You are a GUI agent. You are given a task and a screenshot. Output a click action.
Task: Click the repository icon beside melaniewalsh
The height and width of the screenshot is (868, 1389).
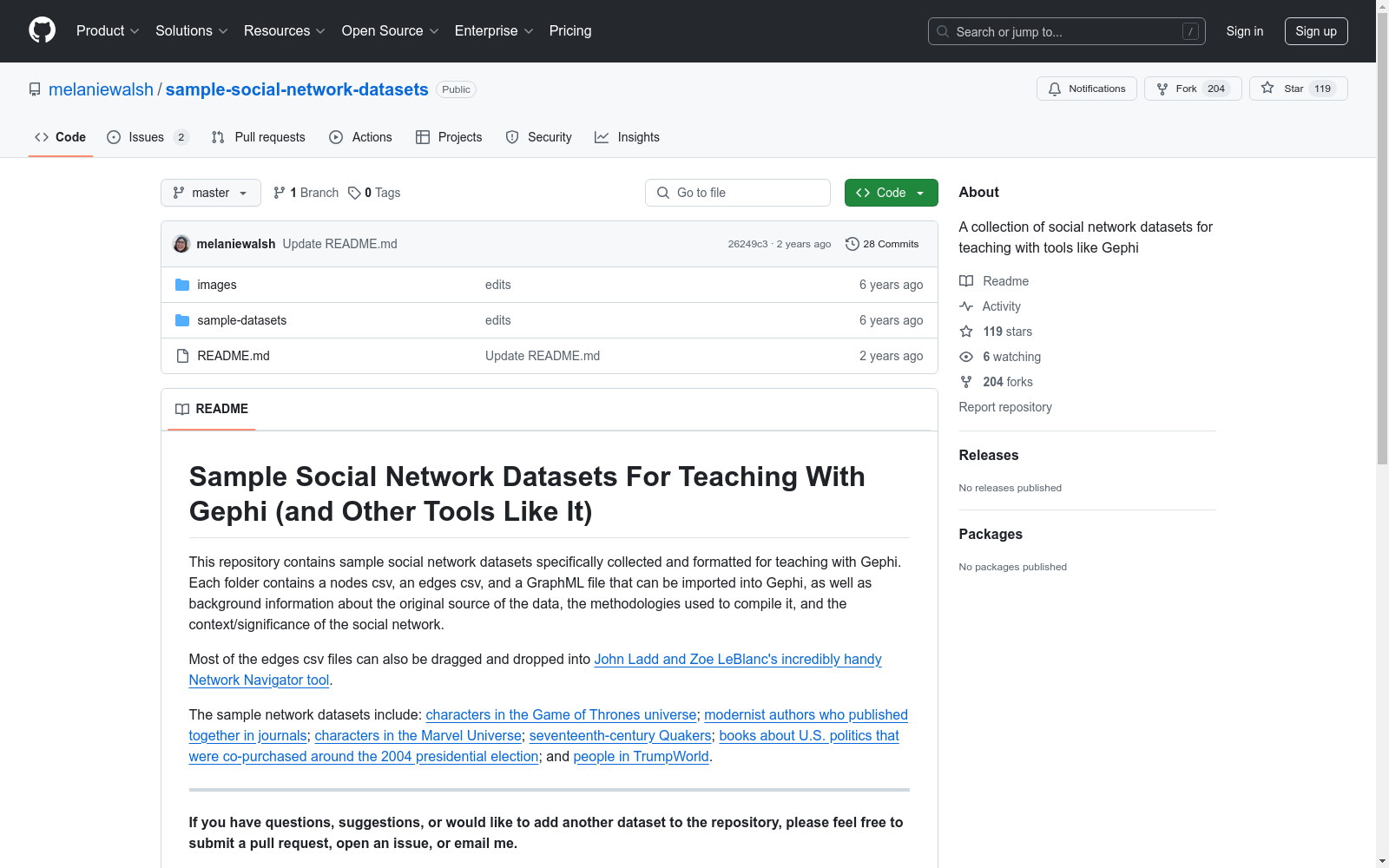pyautogui.click(x=35, y=89)
